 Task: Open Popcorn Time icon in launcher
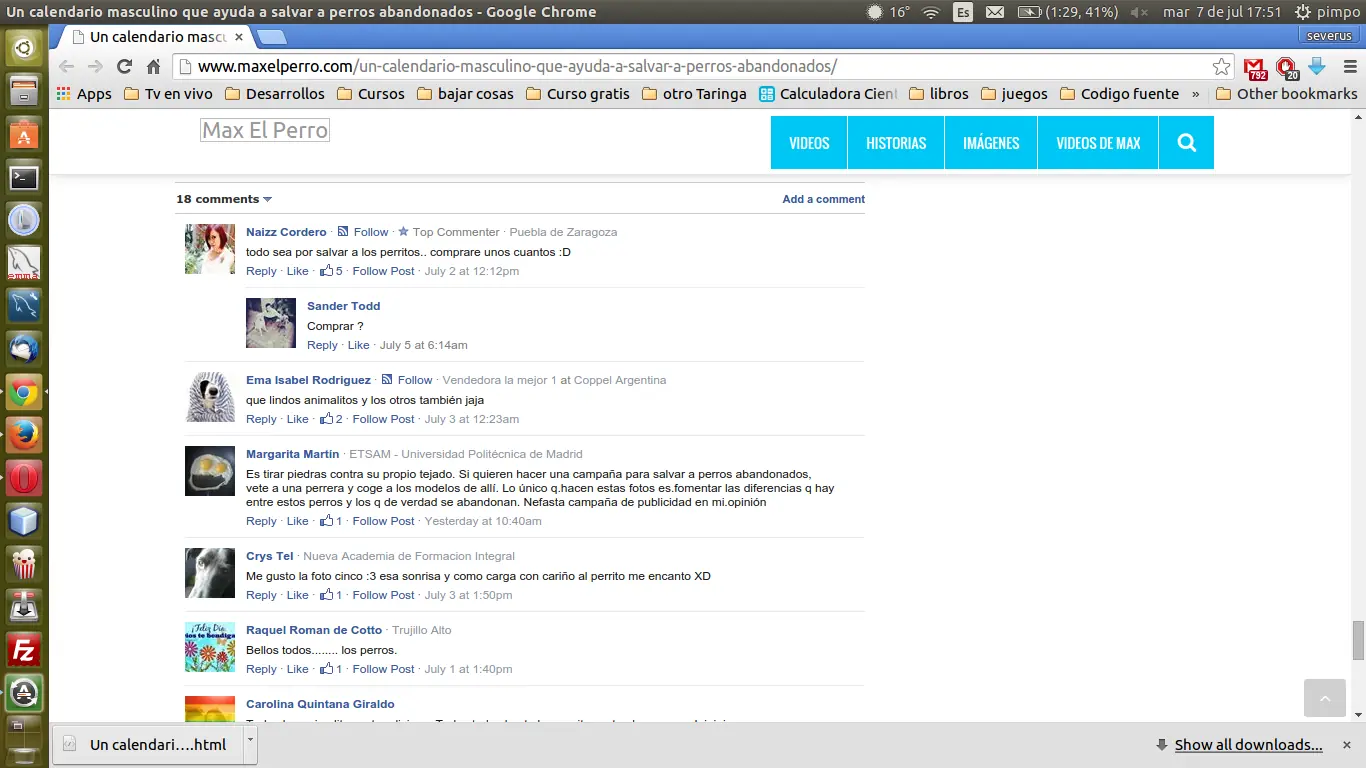coord(24,564)
